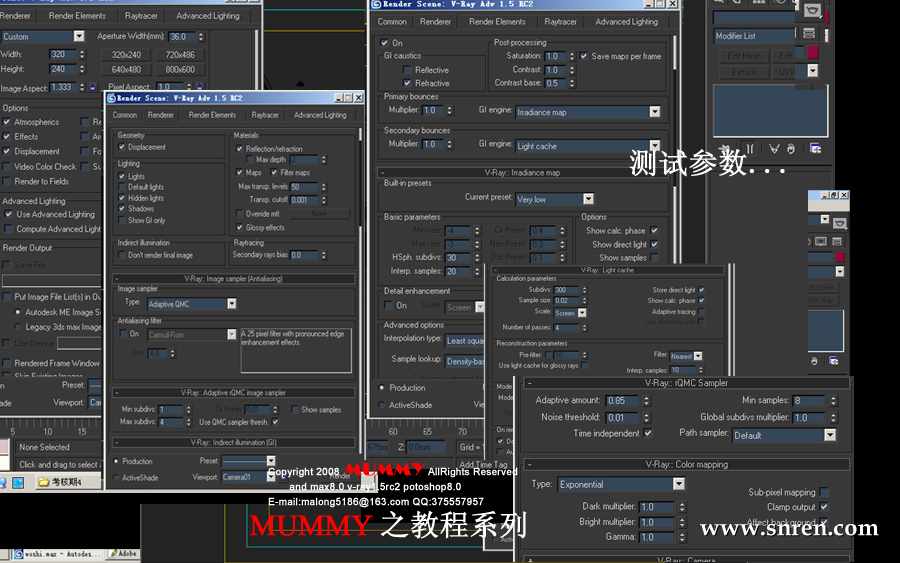The width and height of the screenshot is (900, 563).
Task: Toggle Clamp output checkbox
Action: [x=824, y=507]
